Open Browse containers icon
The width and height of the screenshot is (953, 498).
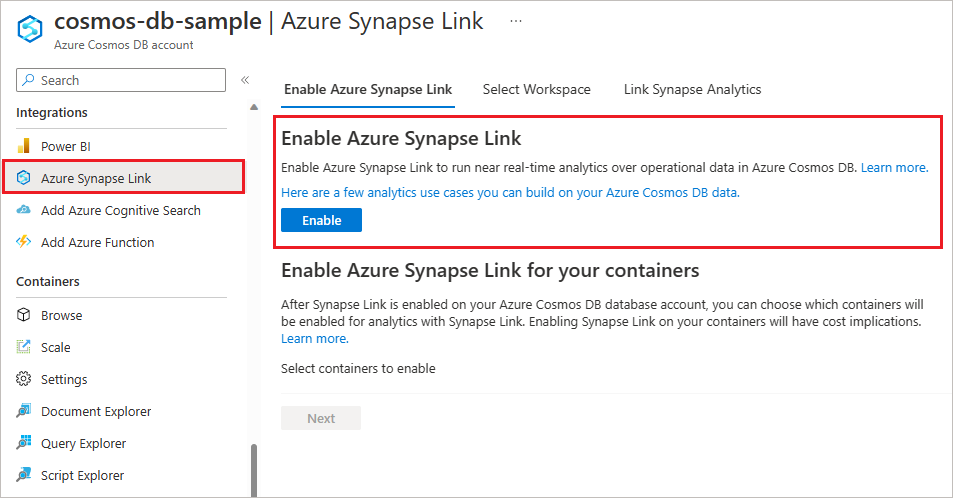[24, 315]
